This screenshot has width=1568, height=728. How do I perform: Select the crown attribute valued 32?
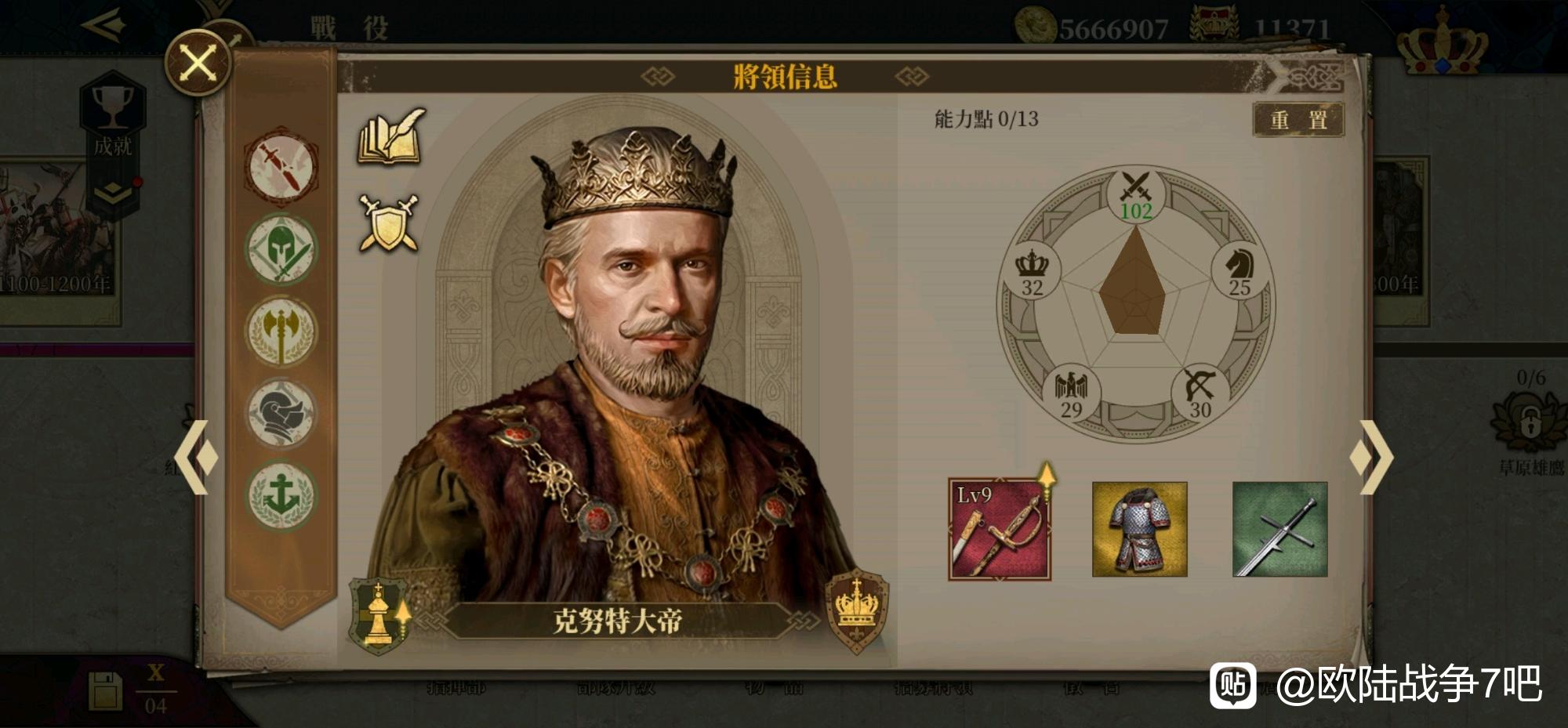1033,273
